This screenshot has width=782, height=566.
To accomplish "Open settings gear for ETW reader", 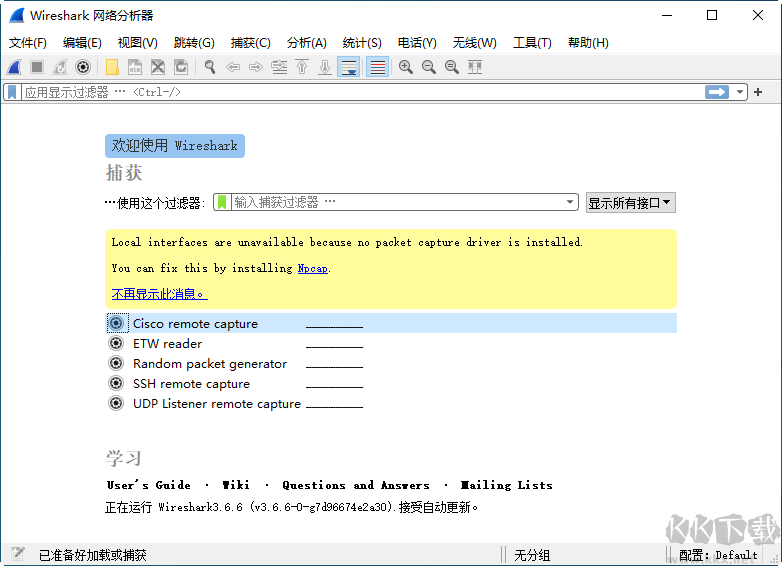I will [x=116, y=343].
